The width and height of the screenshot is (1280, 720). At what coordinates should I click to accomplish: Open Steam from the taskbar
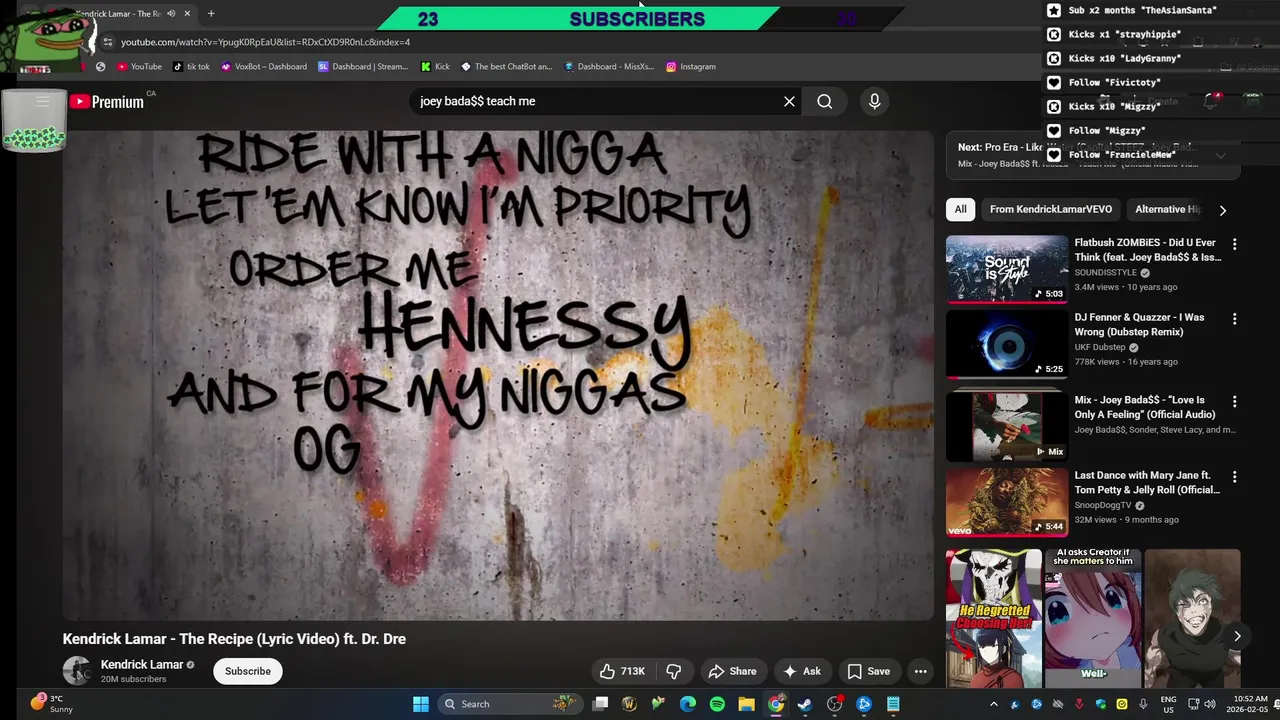805,704
